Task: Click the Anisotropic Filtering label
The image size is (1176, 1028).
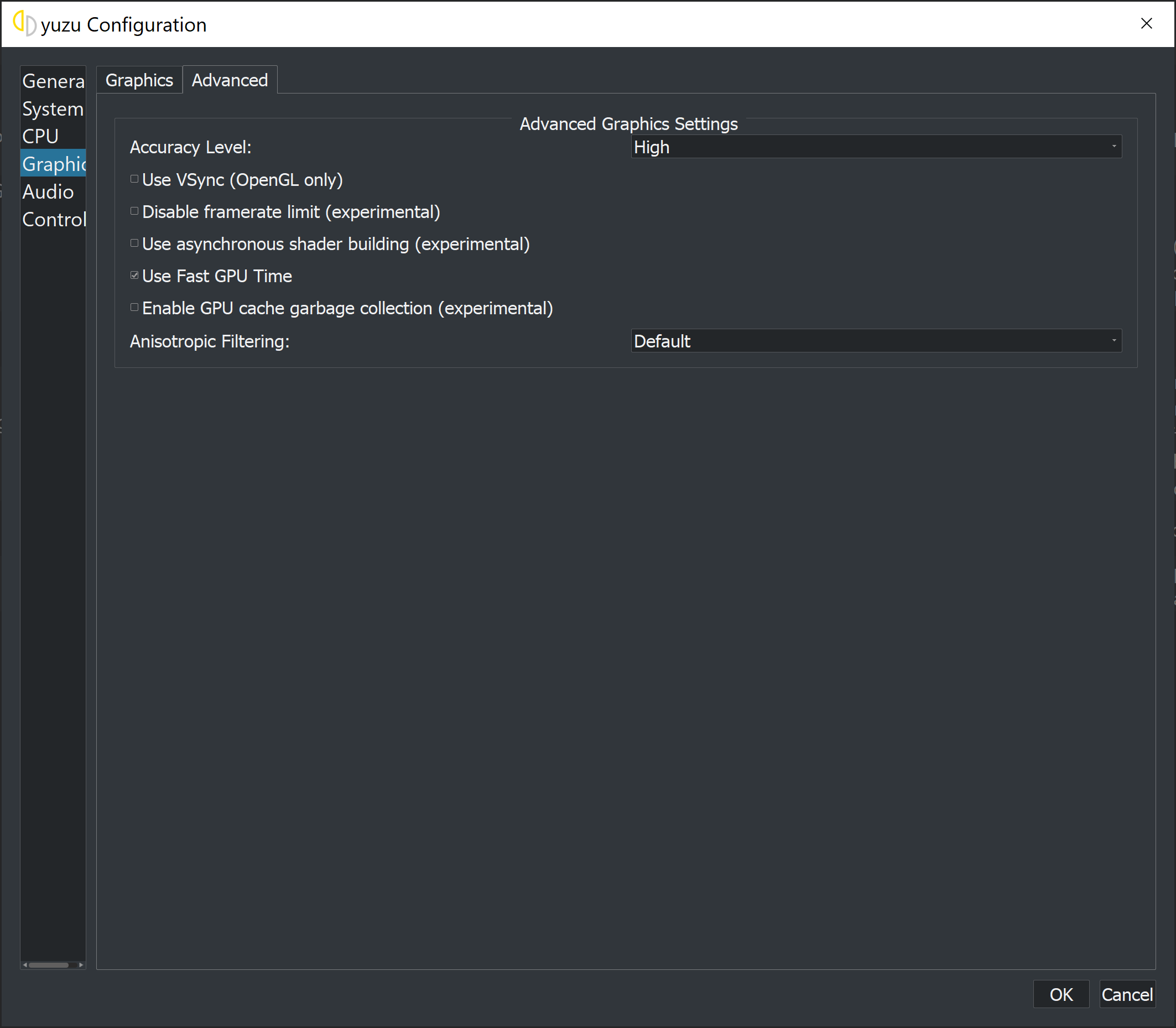Action: click(x=210, y=341)
